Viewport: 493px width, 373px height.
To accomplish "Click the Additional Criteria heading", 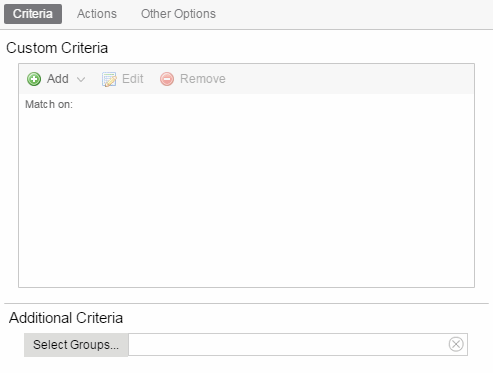I will [66, 318].
